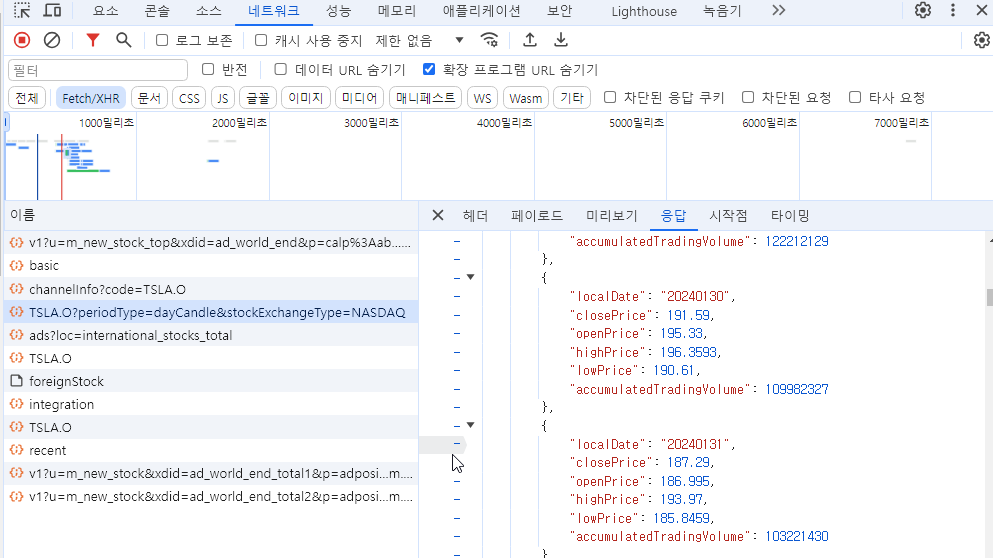Enable the Preserve log (로그 보존) checkbox
Viewport: 993px width, 558px height.
162,40
